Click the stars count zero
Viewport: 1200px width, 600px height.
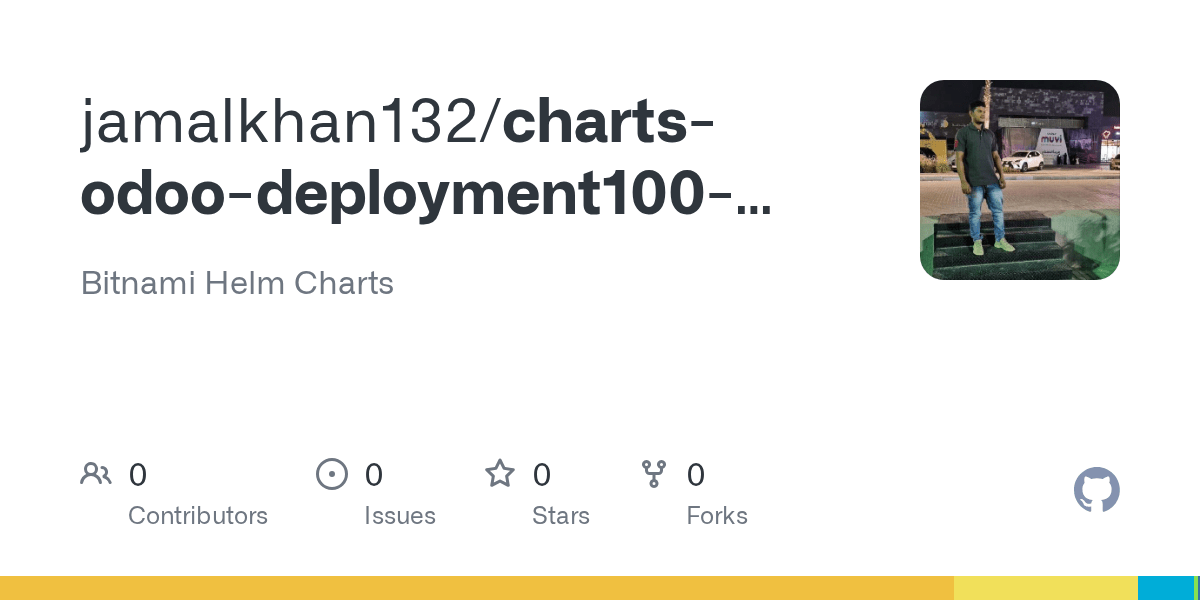pyautogui.click(x=542, y=475)
